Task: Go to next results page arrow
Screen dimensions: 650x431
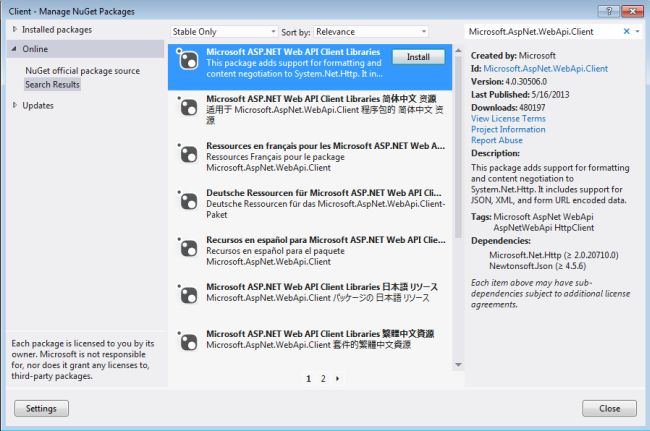Action: point(337,378)
